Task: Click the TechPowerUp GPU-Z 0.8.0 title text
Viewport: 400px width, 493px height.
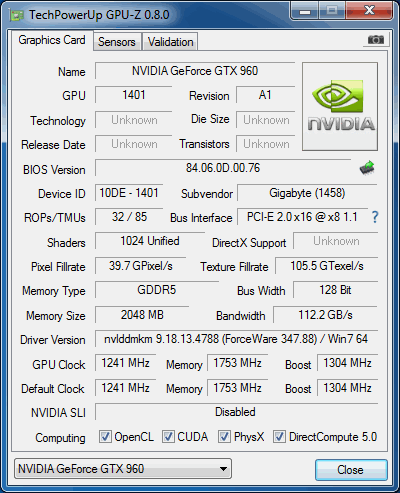Action: coord(99,15)
